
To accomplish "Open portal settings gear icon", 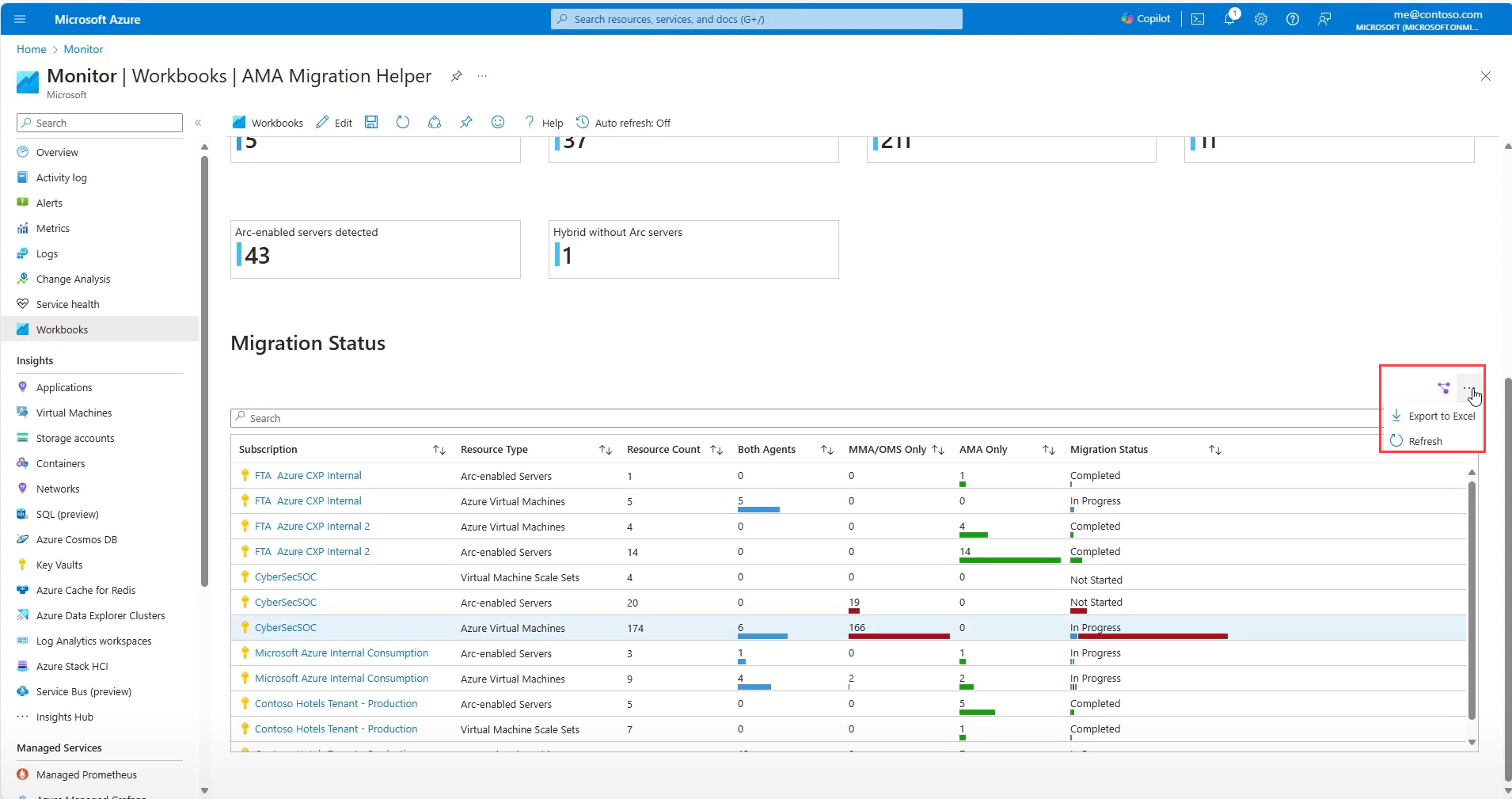I will tap(1261, 19).
